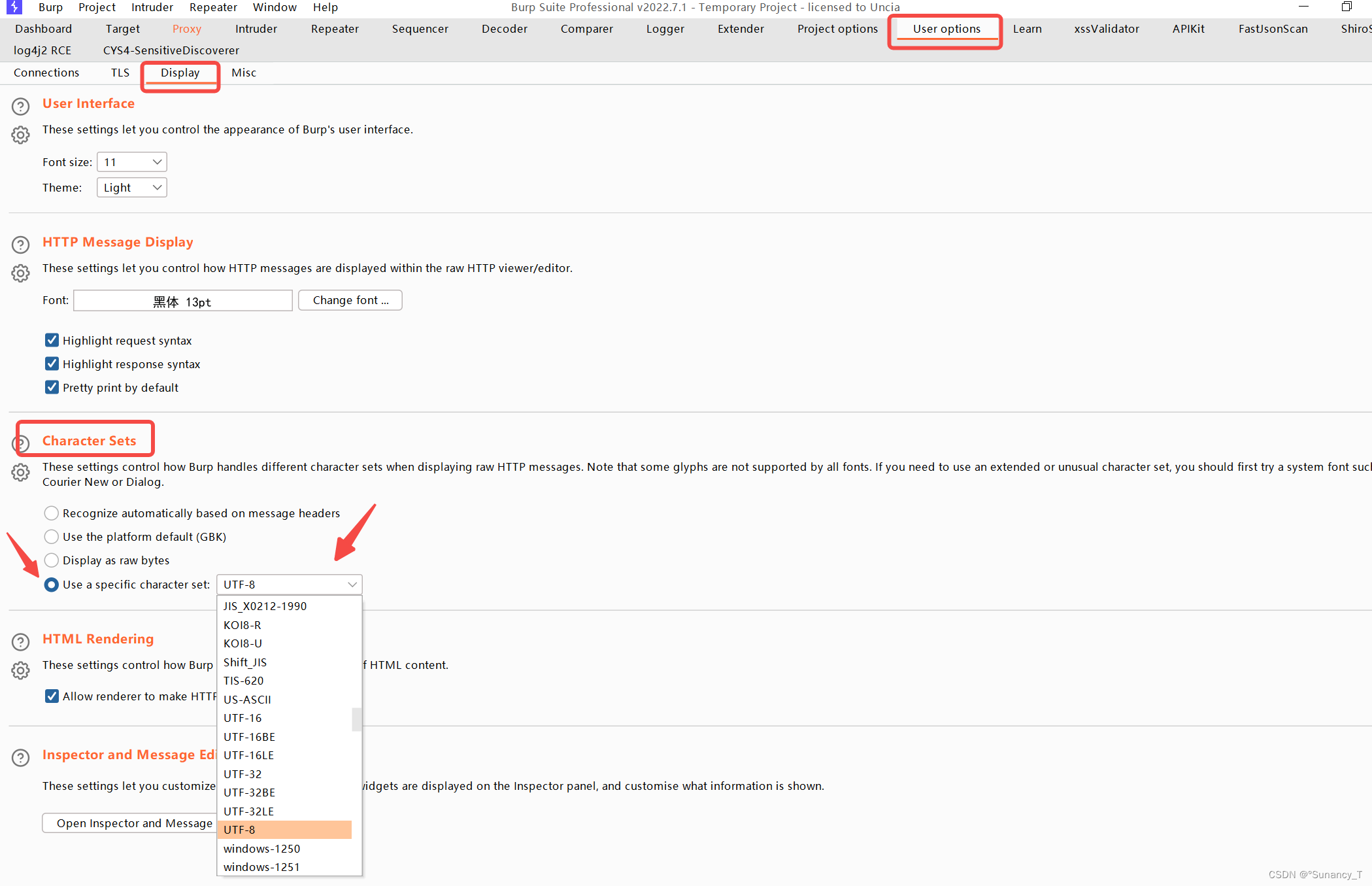Switch to the Learn tab
Screen dimensions: 1372x886
pos(1027,29)
